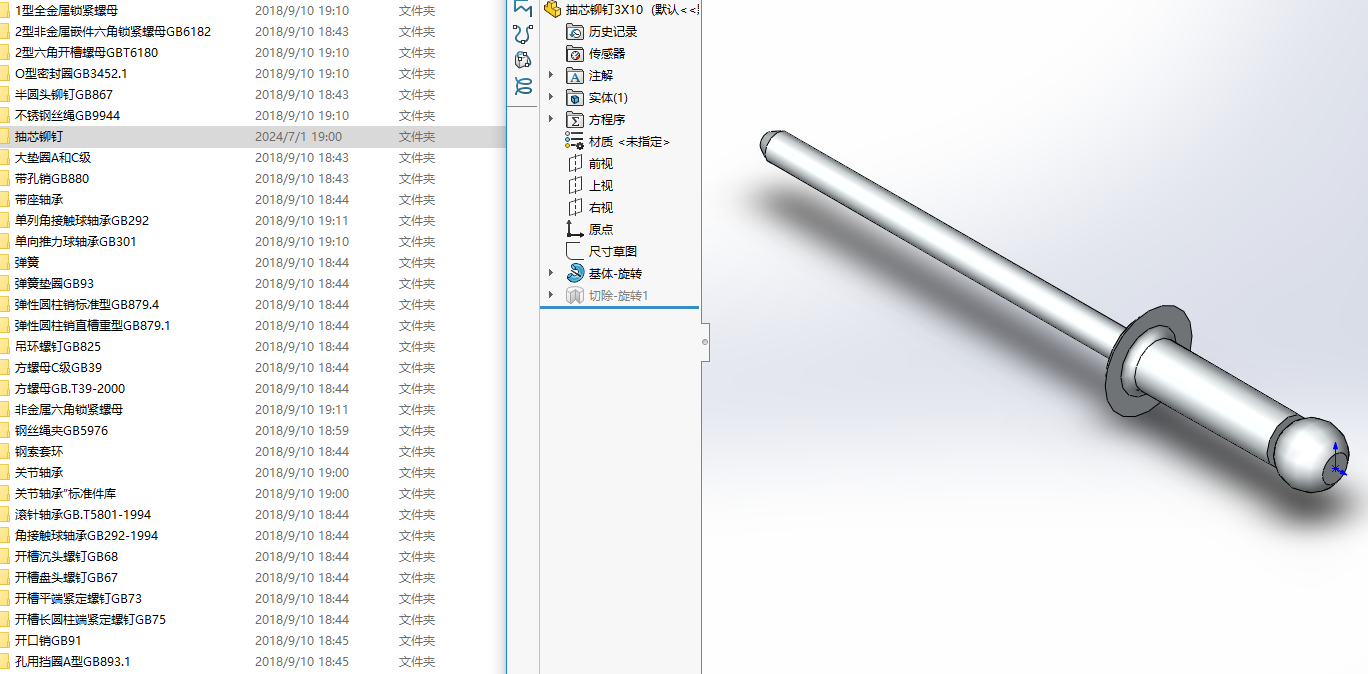
Task: Click the 方程序 equations icon
Action: pyautogui.click(x=575, y=120)
